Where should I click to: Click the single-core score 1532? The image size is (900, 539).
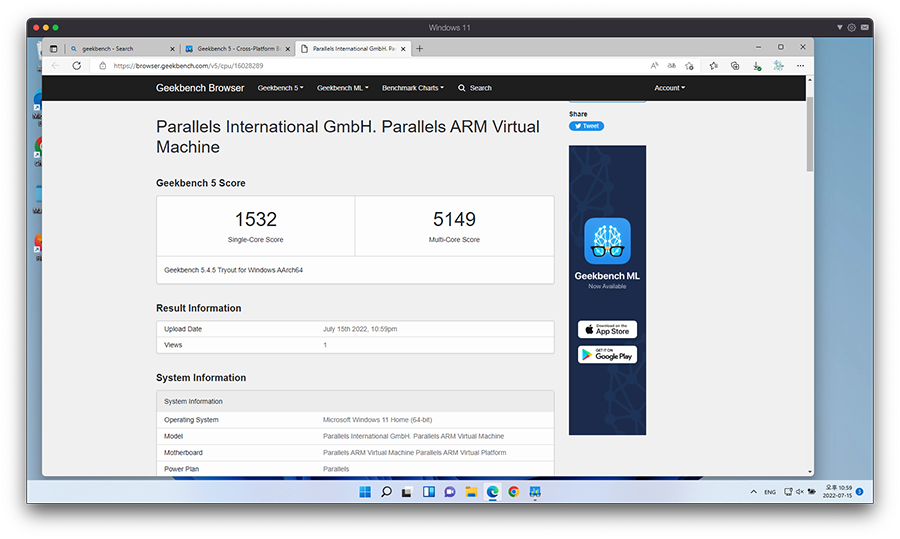[255, 219]
